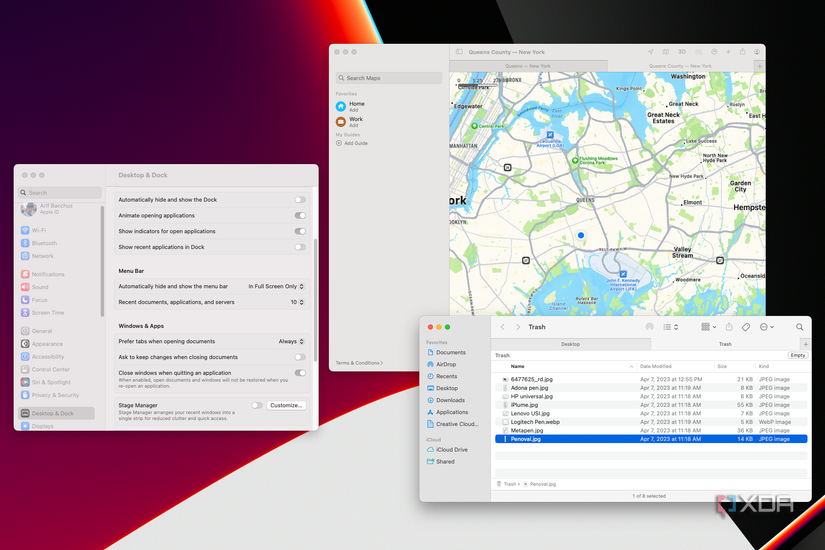Click the current location arrow in Maps
This screenshot has height=550, width=825.
[x=650, y=52]
